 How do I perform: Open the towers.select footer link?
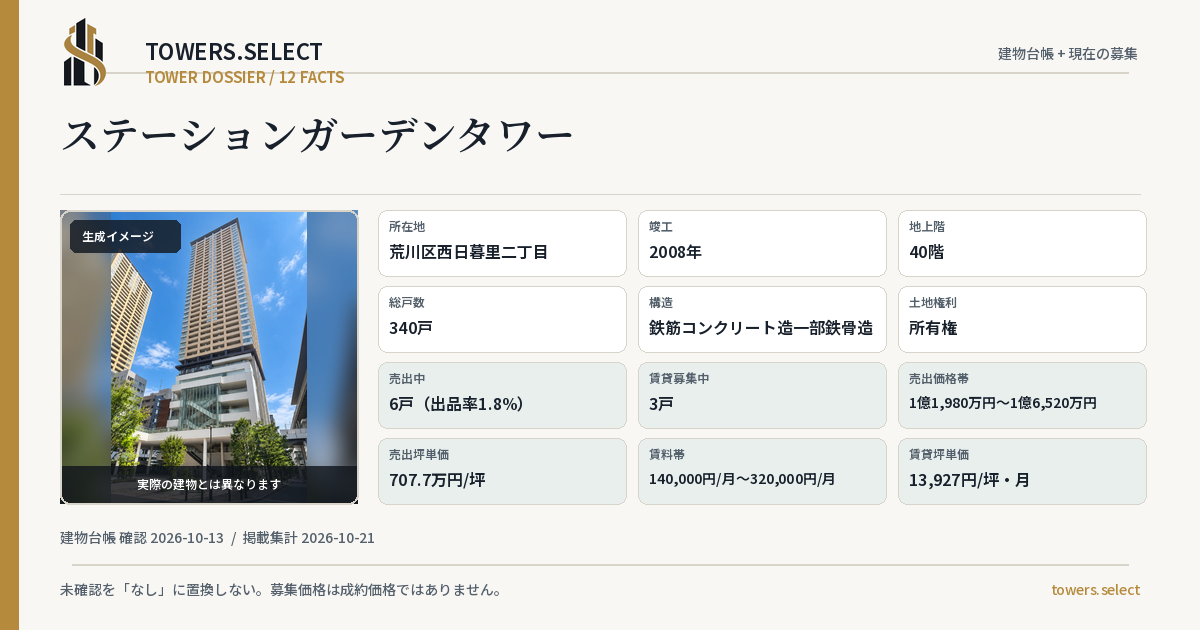[x=1095, y=590]
